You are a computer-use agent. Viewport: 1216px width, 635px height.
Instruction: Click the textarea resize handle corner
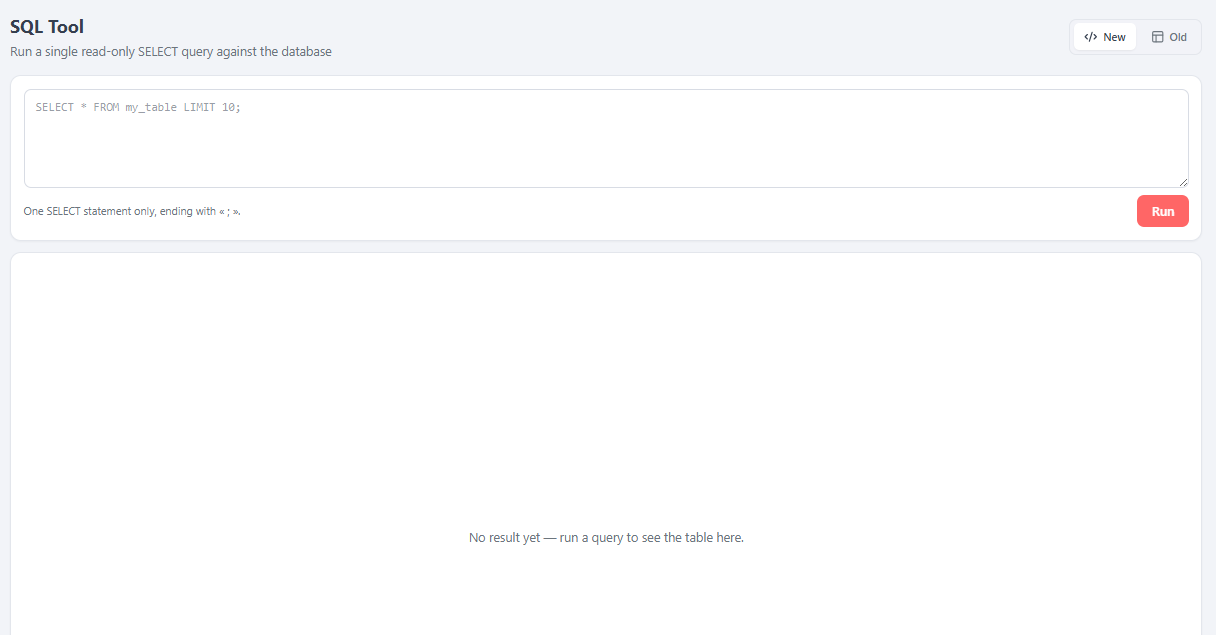1183,182
